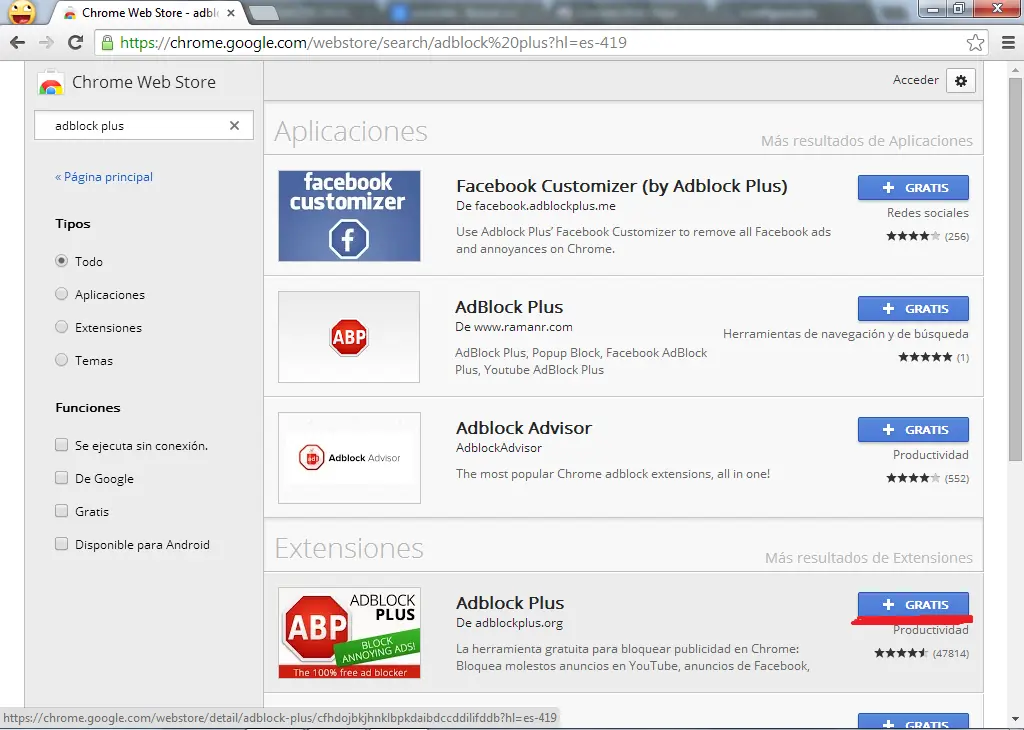
Task: Open the settings gear in the Web Store
Action: tap(961, 81)
